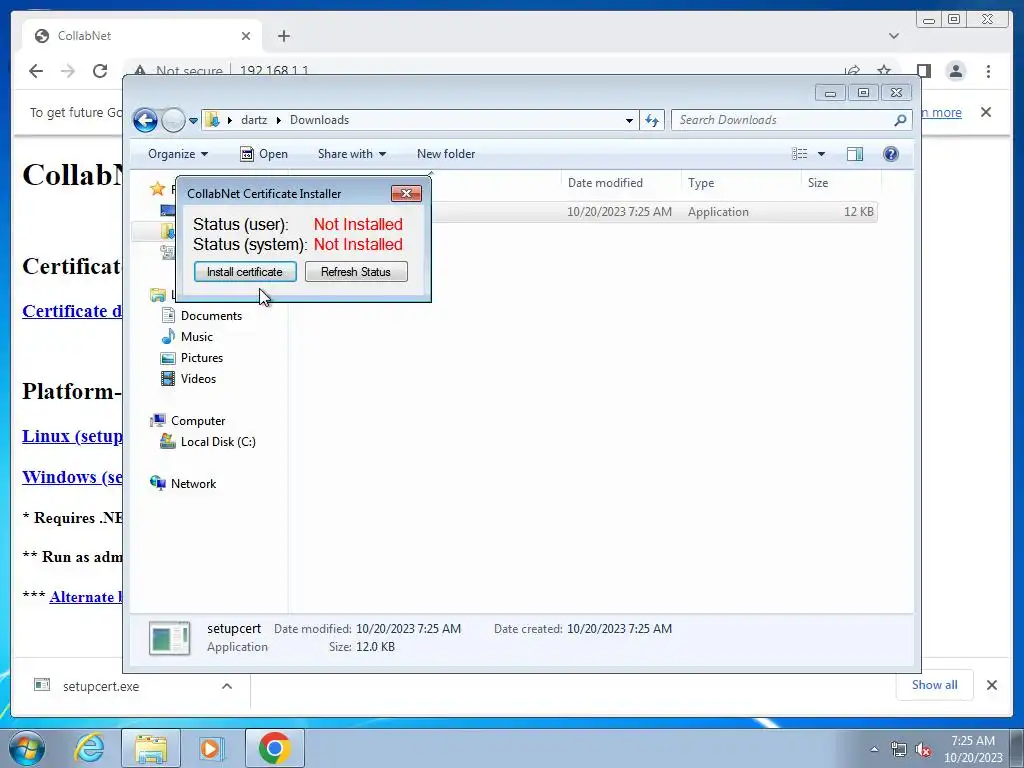The image size is (1024, 768).
Task: Click Explorer forward navigation arrow
Action: pos(173,120)
